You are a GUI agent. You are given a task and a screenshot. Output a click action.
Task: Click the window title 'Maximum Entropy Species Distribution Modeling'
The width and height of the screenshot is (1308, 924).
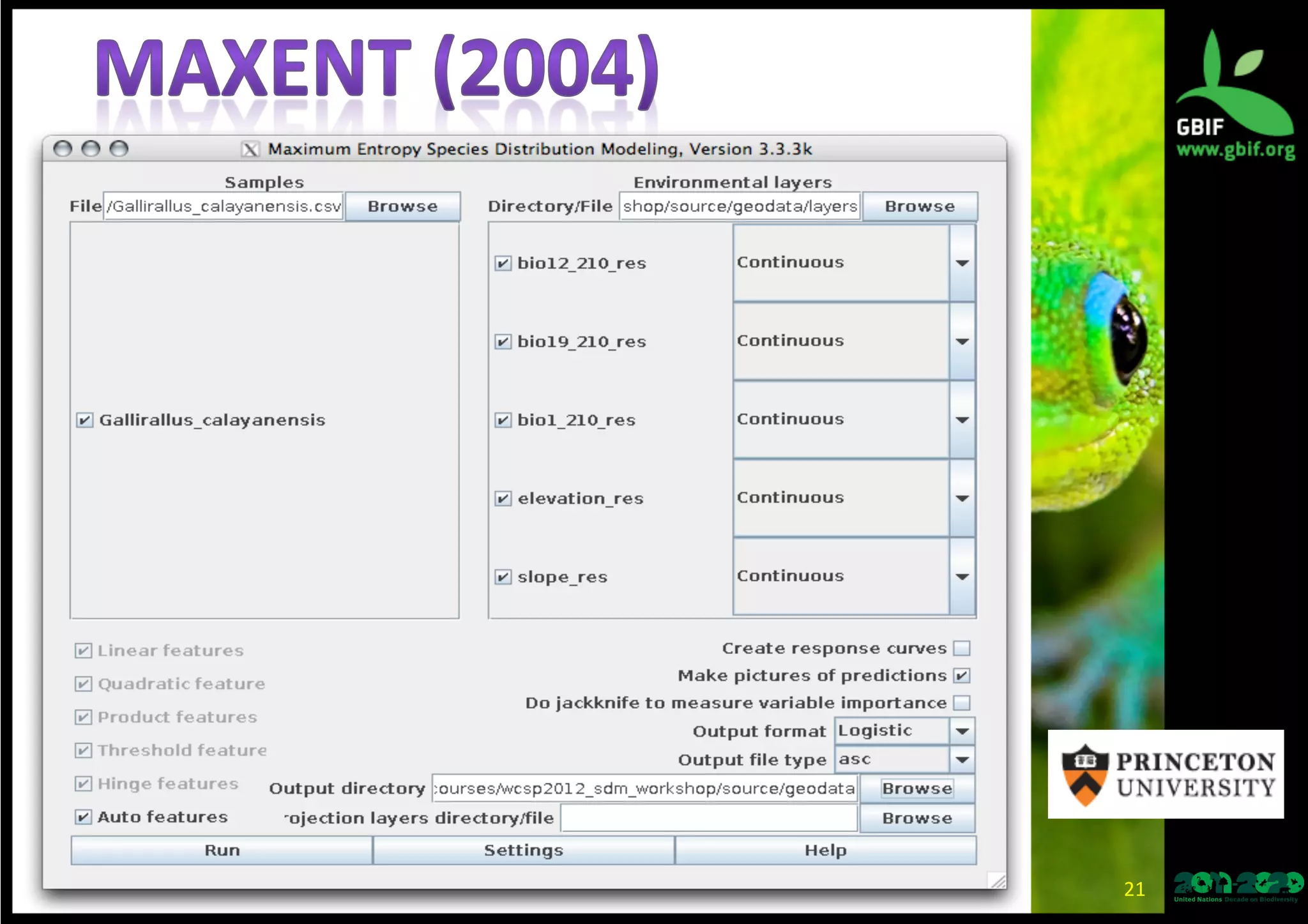tap(475, 149)
